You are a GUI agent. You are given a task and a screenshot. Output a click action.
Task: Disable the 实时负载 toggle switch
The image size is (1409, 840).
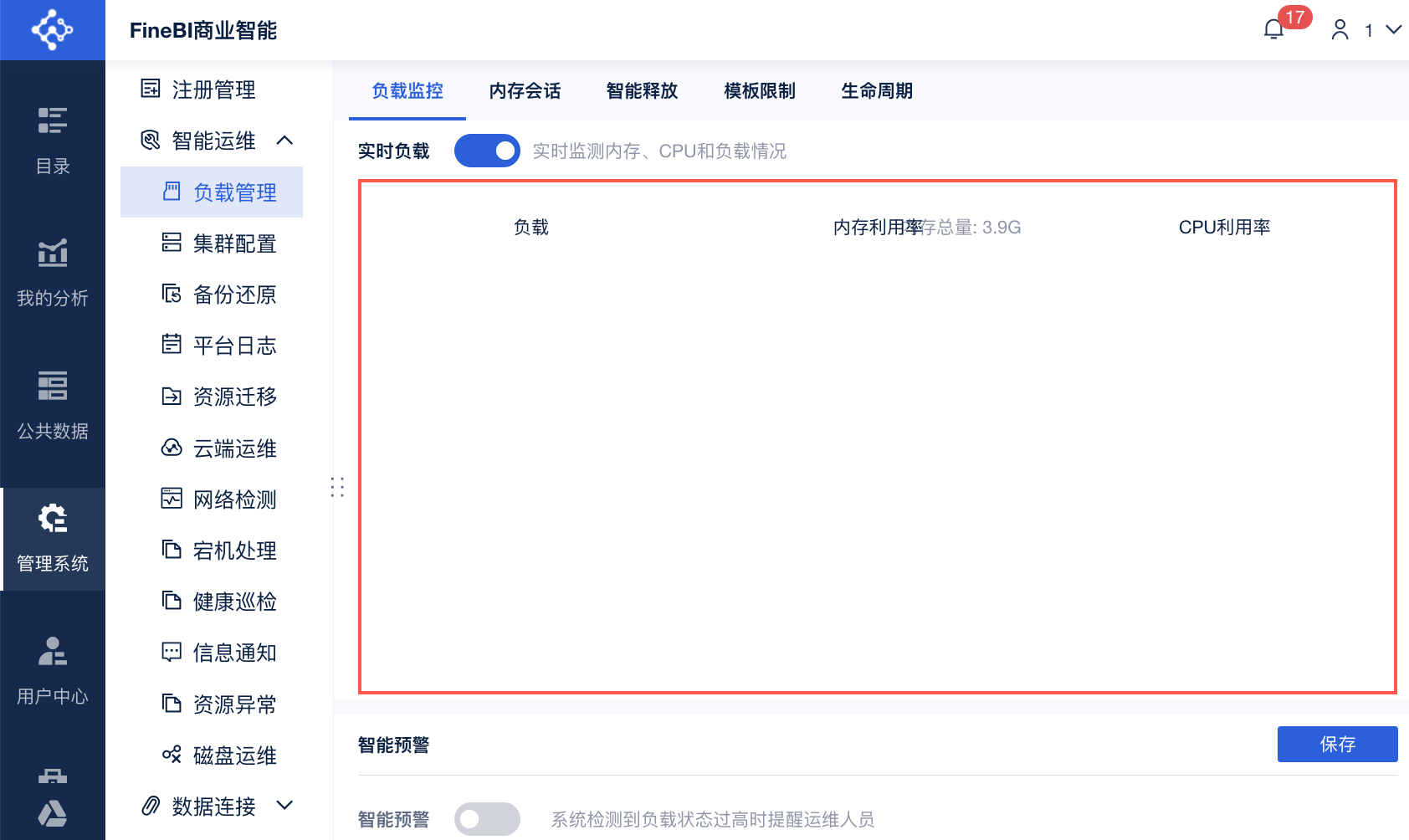487,151
